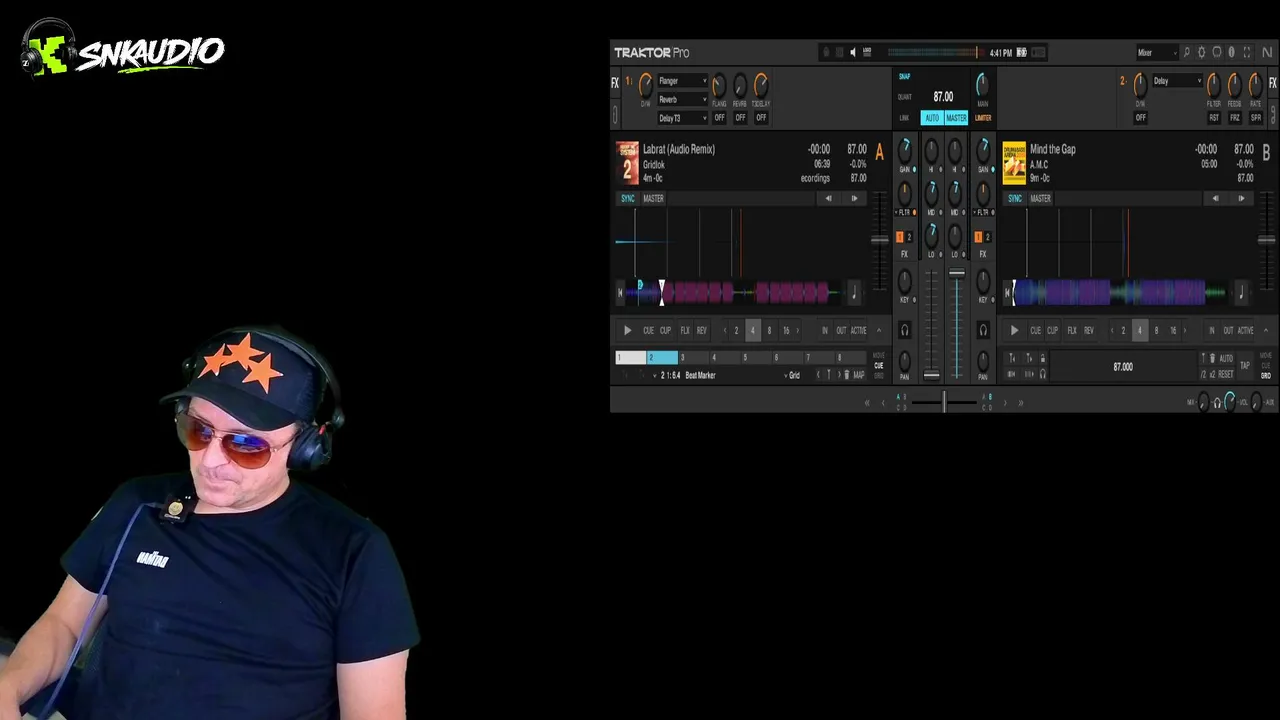Toggle the LIMITER on the main output
Viewport: 1280px width, 720px height.
pyautogui.click(x=983, y=118)
